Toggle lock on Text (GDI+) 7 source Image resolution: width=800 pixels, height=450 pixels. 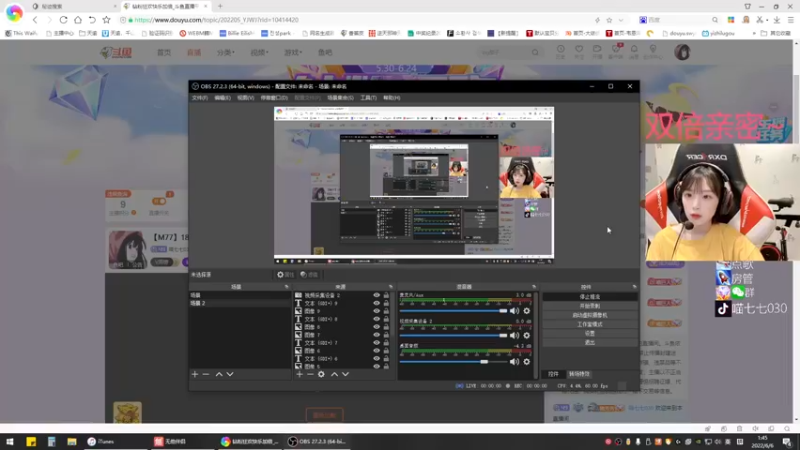pyautogui.click(x=386, y=342)
